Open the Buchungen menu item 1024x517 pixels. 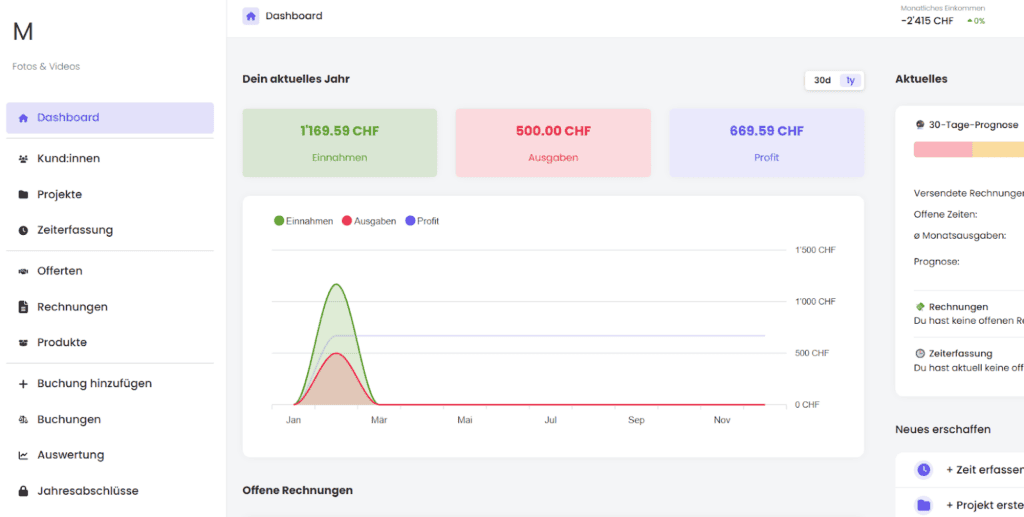69,419
